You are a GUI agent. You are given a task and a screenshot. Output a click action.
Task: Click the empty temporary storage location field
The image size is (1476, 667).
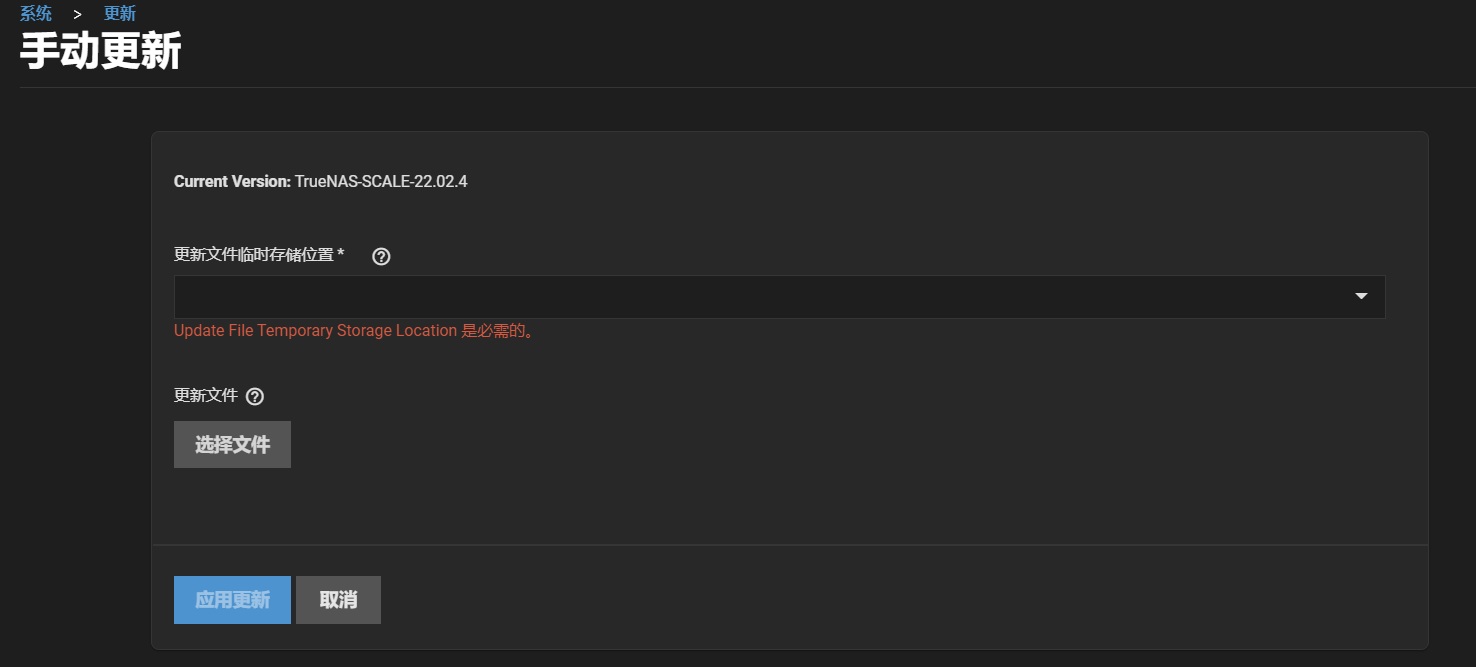click(x=760, y=297)
